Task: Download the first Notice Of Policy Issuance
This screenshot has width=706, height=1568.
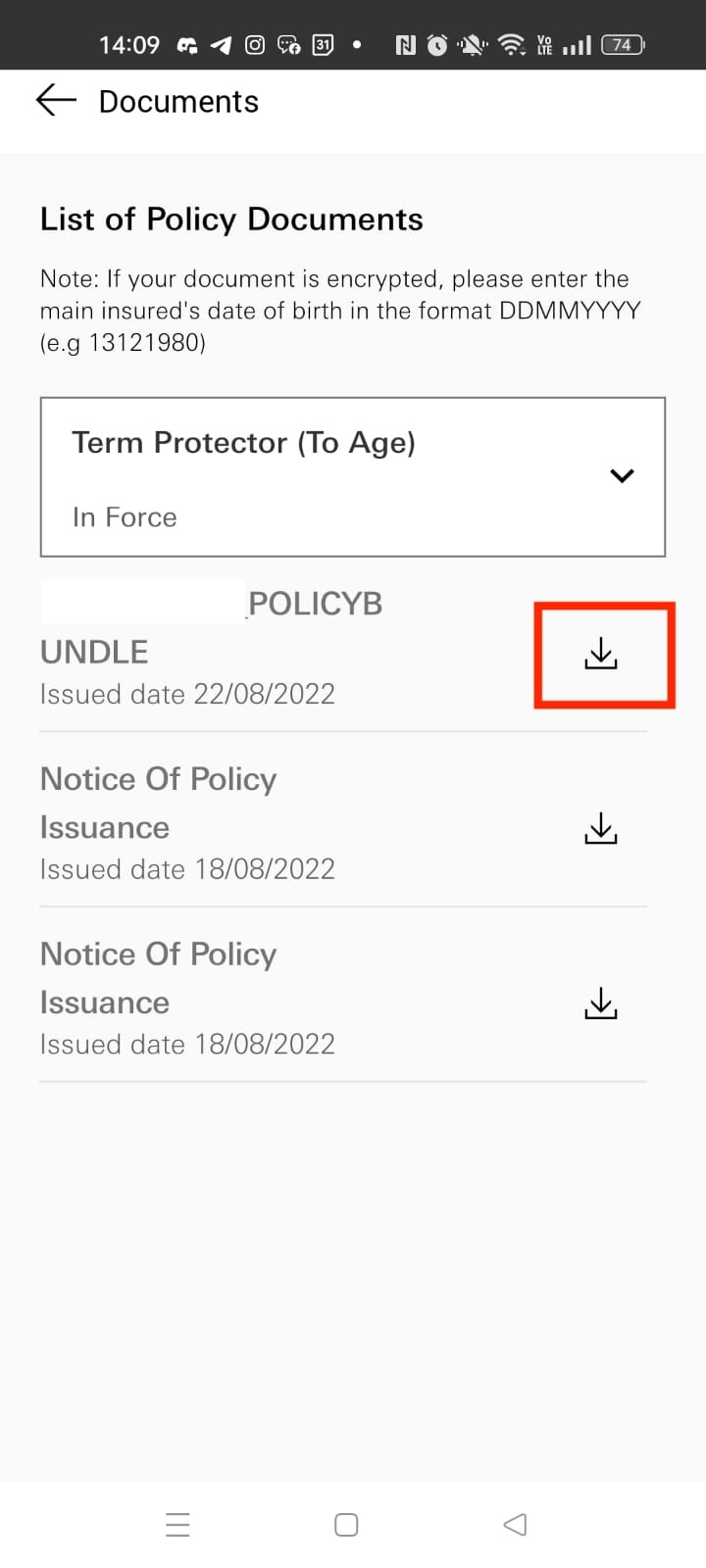Action: pyautogui.click(x=601, y=829)
